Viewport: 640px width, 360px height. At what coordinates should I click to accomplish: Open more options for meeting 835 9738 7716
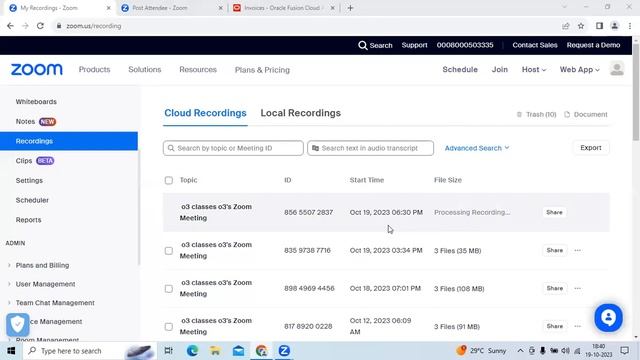pyautogui.click(x=577, y=250)
